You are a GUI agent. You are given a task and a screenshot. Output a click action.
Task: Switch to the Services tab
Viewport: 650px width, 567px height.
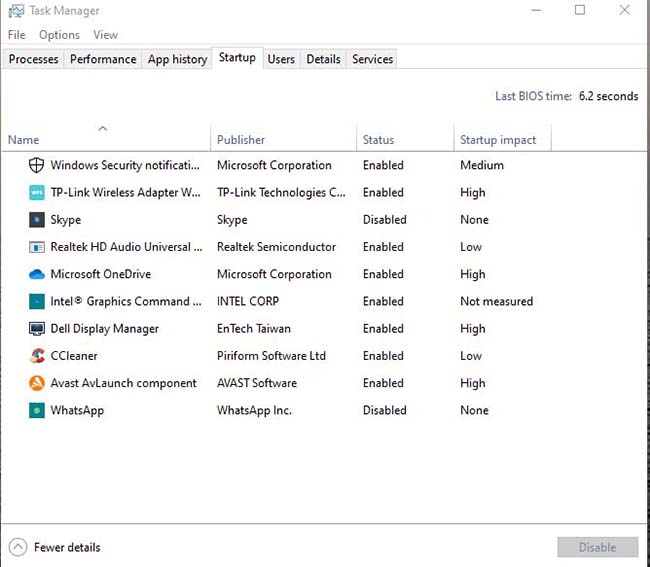(x=372, y=59)
